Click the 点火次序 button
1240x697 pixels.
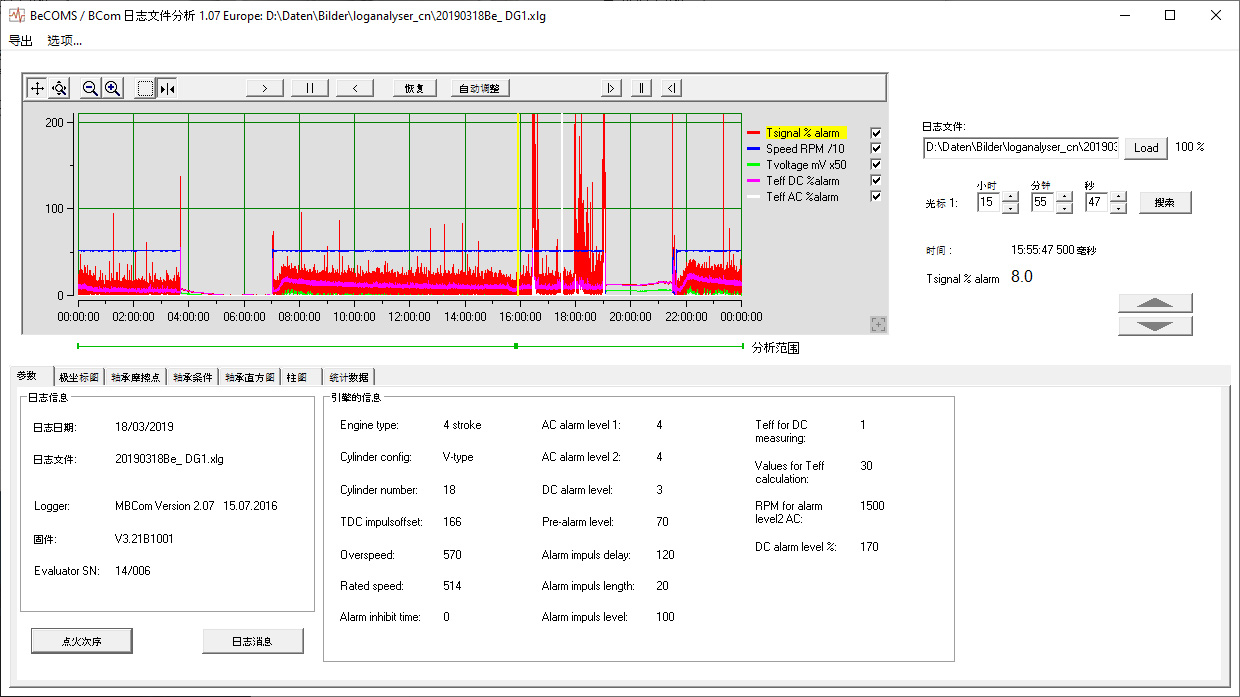click(x=81, y=641)
